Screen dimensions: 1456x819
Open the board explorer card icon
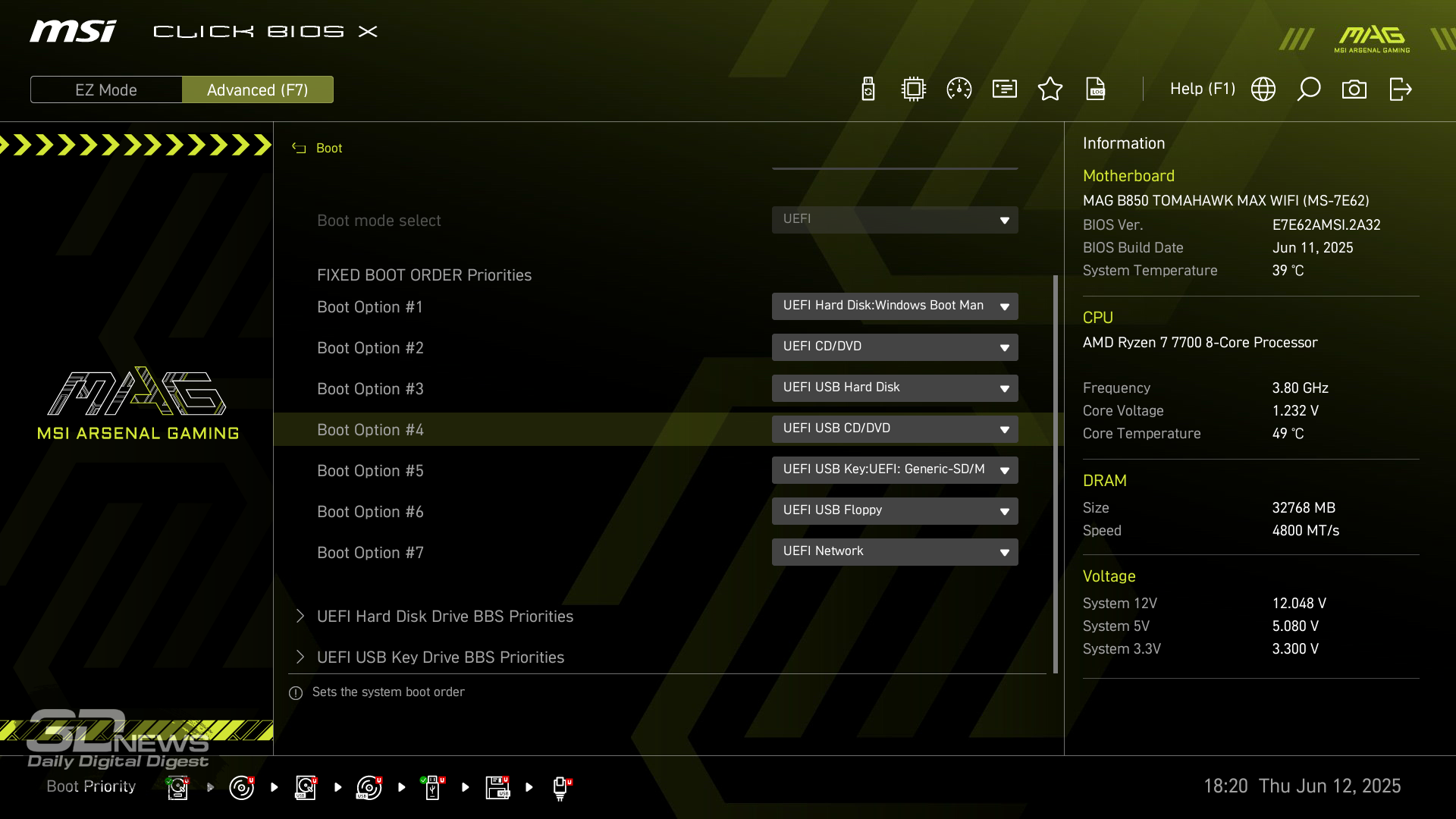pyautogui.click(x=1005, y=89)
